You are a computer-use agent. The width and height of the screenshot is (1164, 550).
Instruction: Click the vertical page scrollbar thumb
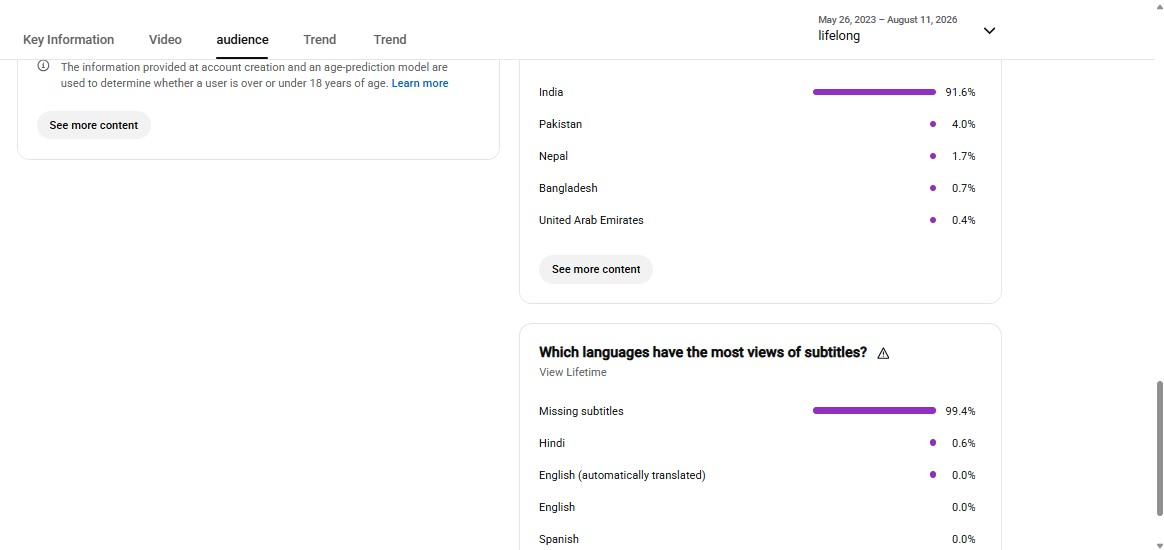tap(1160, 448)
